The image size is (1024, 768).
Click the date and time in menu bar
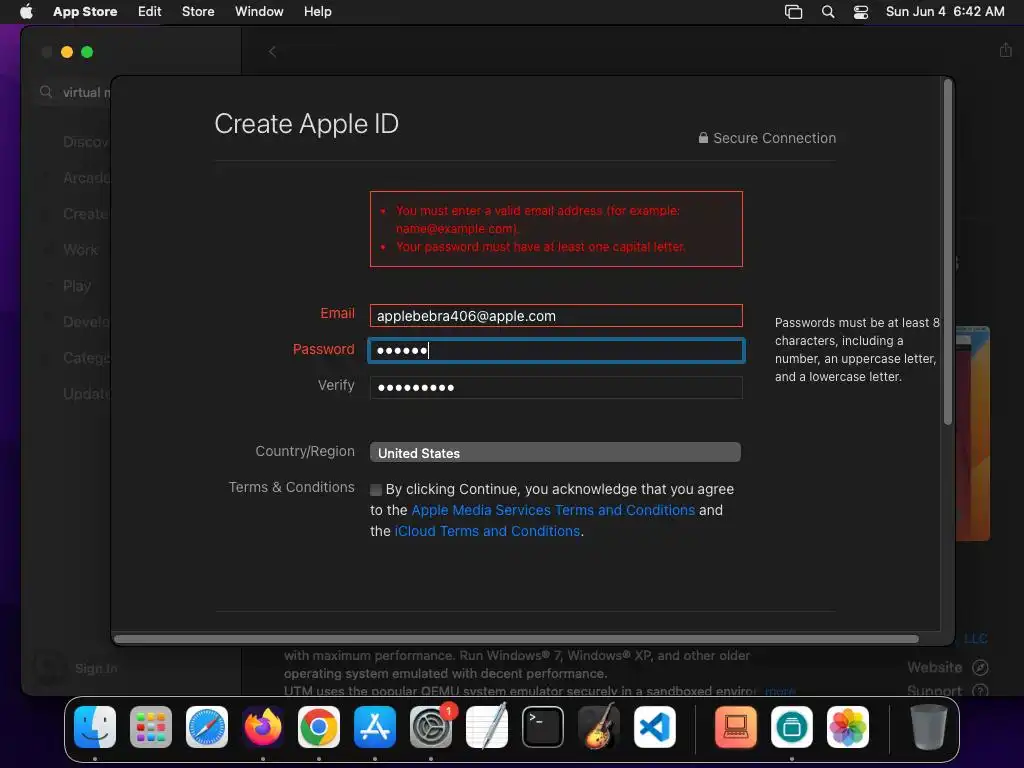coord(945,11)
